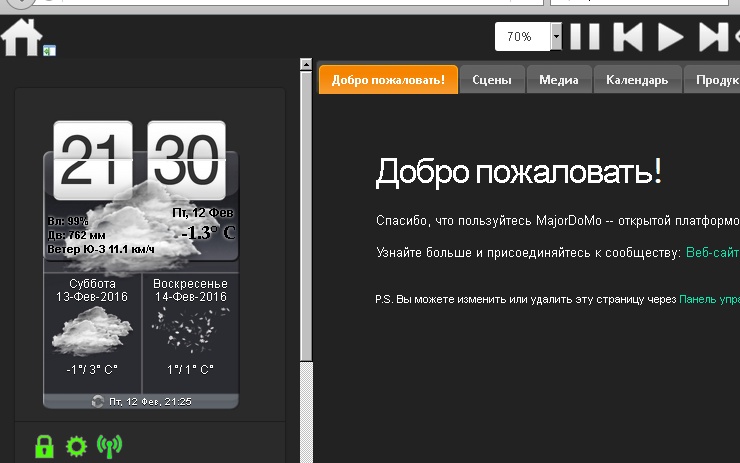Open the Календарь tab
Screen dimensions: 740x463
[x=637, y=80]
